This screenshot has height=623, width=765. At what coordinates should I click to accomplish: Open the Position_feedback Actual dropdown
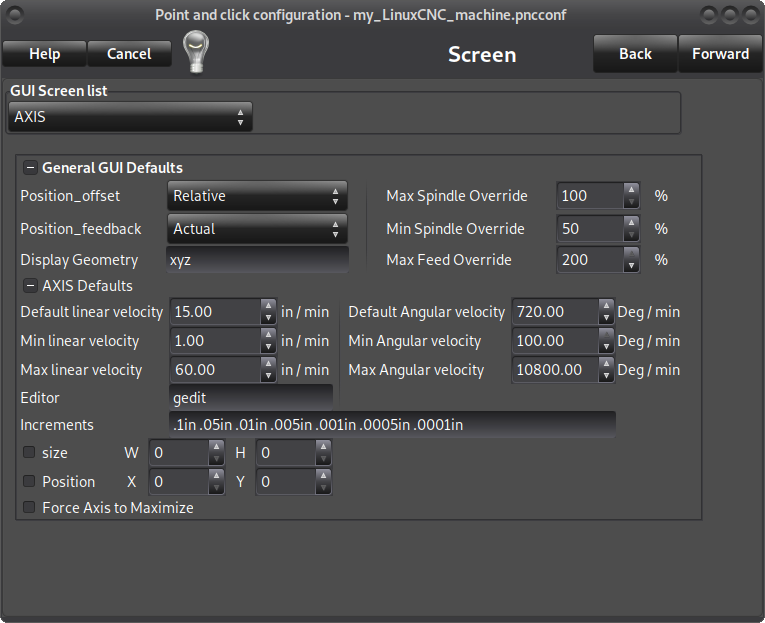[257, 229]
